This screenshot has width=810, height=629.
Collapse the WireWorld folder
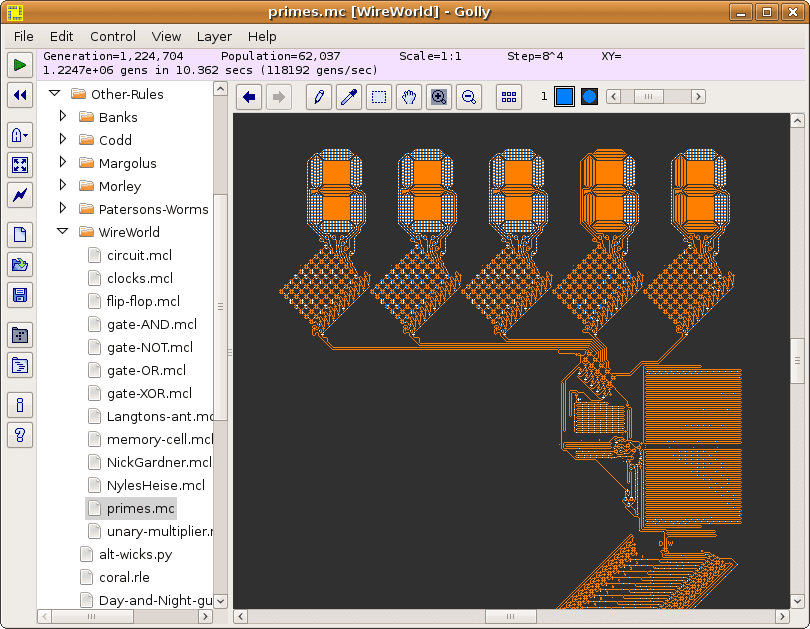(x=62, y=232)
